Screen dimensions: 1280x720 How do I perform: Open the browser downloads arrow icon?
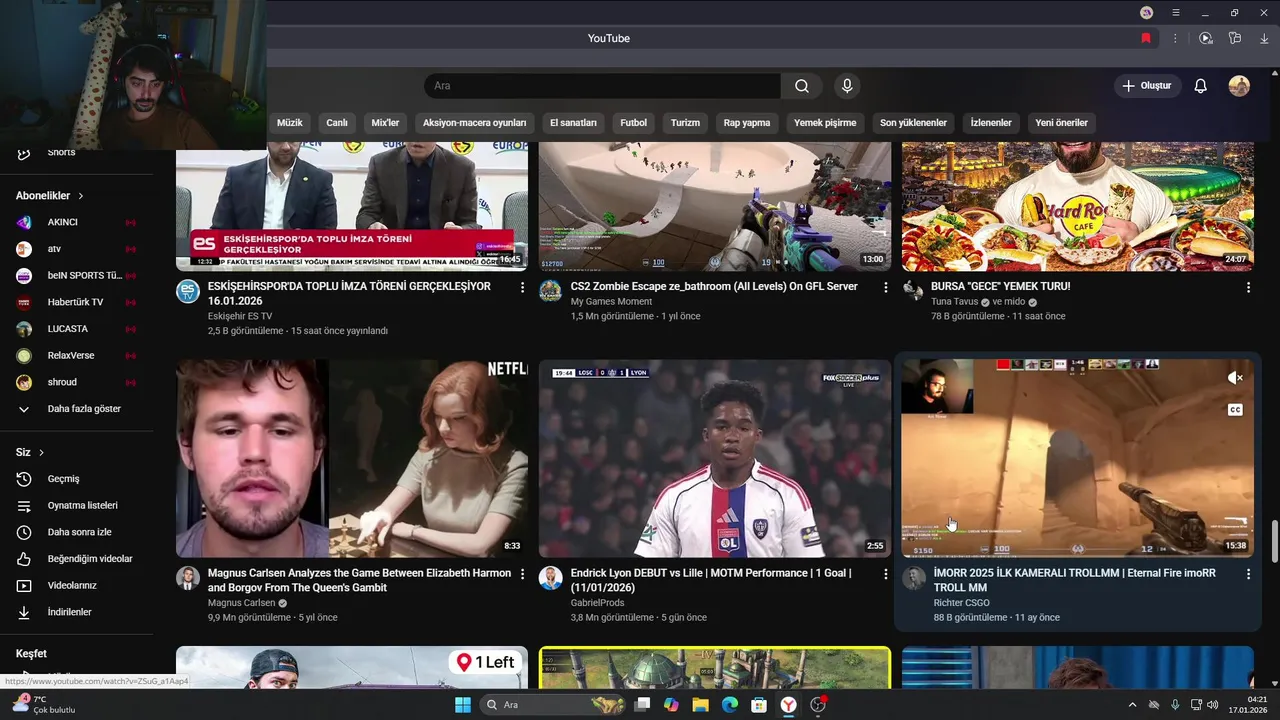[x=1264, y=38]
